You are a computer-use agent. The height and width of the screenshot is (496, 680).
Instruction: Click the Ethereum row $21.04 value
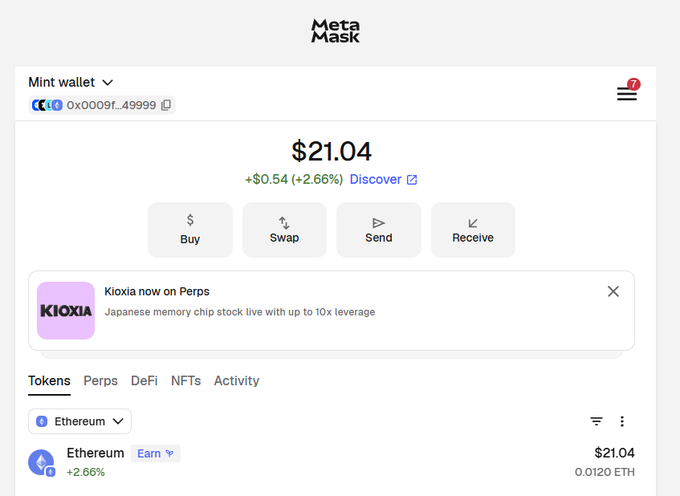pyautogui.click(x=614, y=453)
